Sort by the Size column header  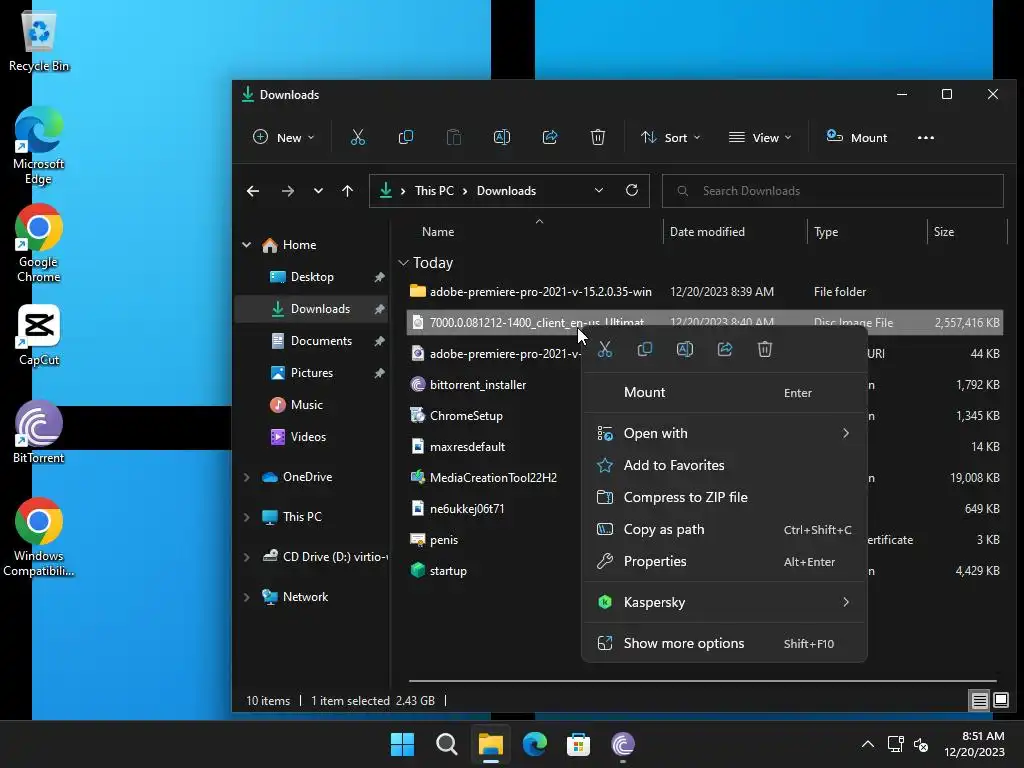944,232
